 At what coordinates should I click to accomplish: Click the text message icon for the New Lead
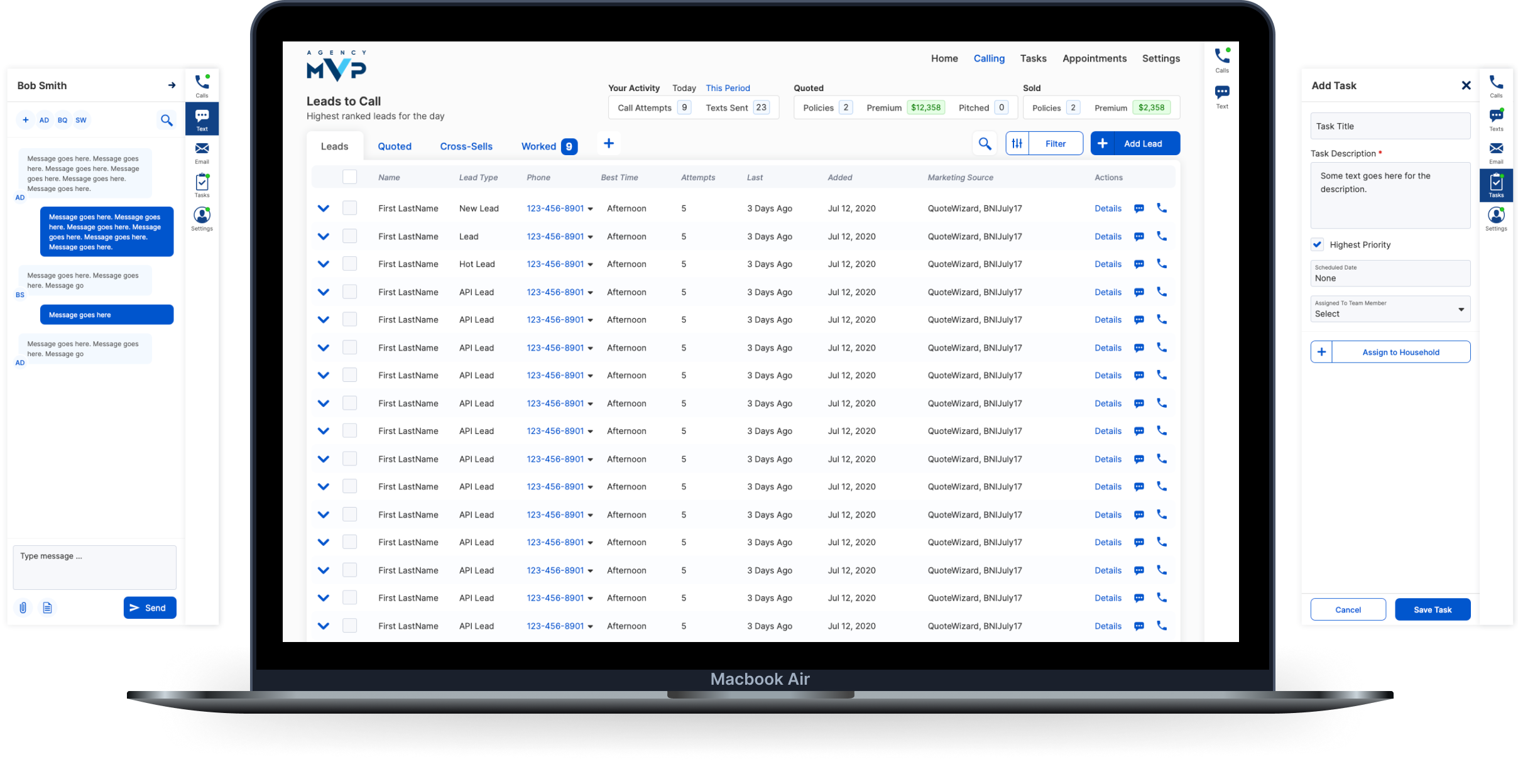pos(1138,208)
